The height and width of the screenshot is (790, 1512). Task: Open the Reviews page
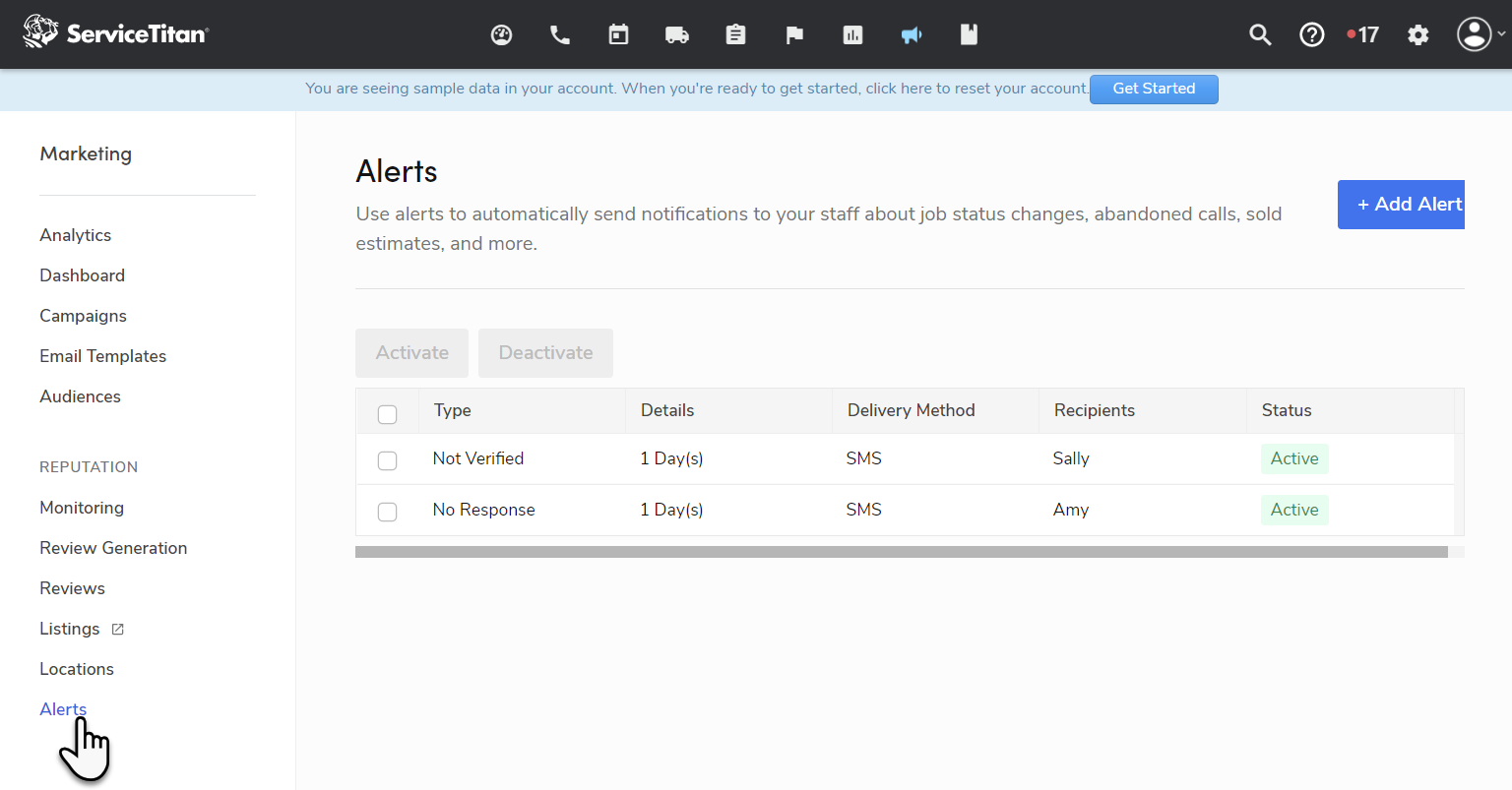pyautogui.click(x=73, y=588)
